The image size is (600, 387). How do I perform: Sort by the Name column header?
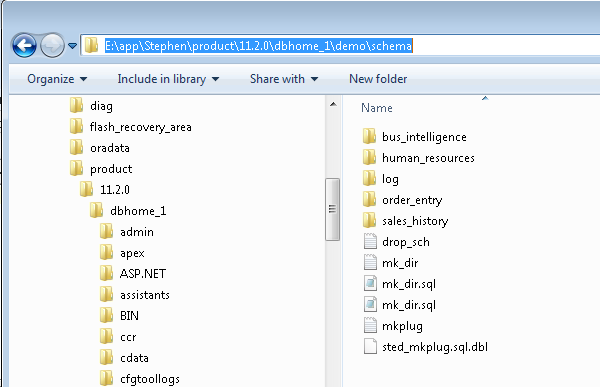(377, 108)
